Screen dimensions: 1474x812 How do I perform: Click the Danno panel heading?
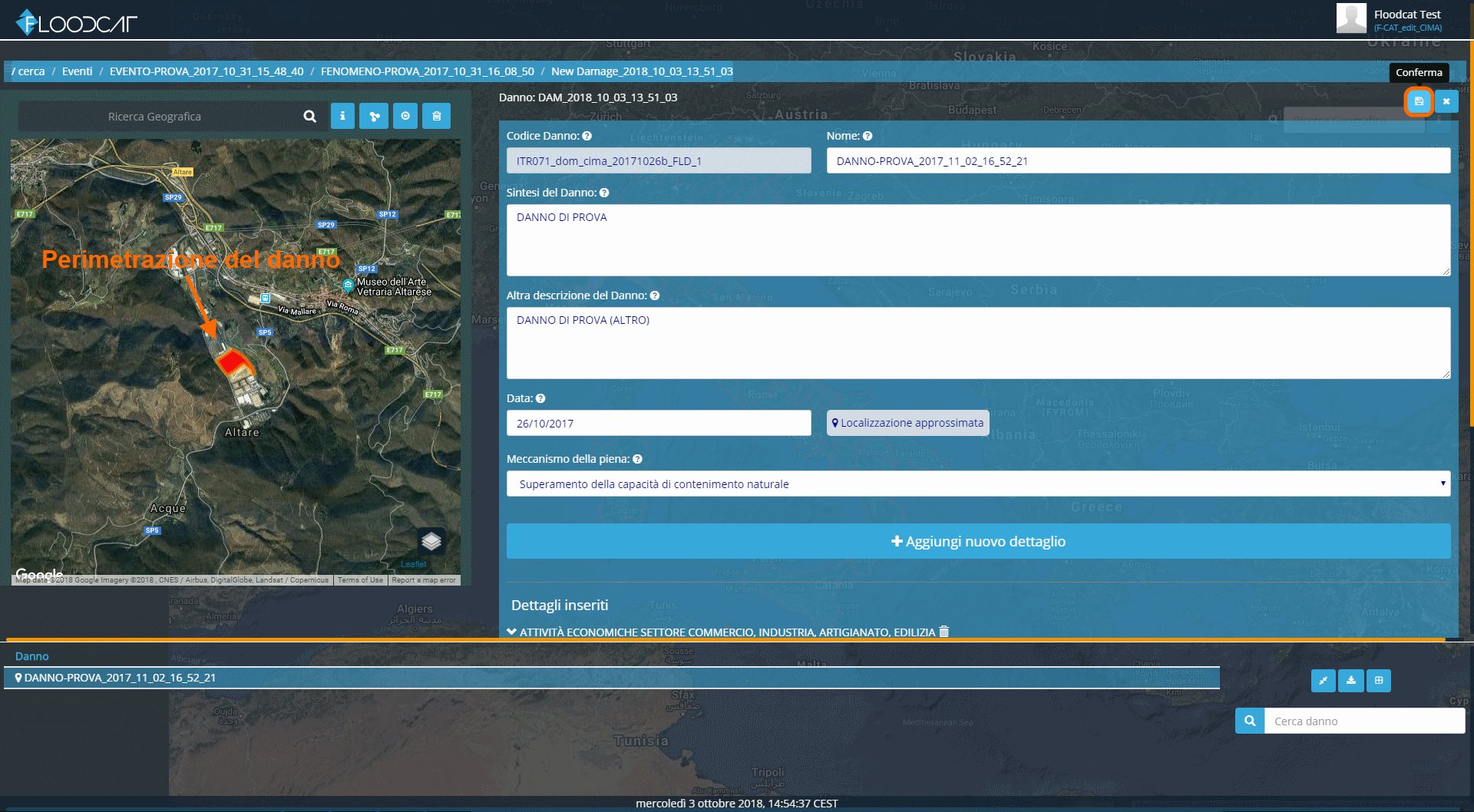[x=32, y=656]
